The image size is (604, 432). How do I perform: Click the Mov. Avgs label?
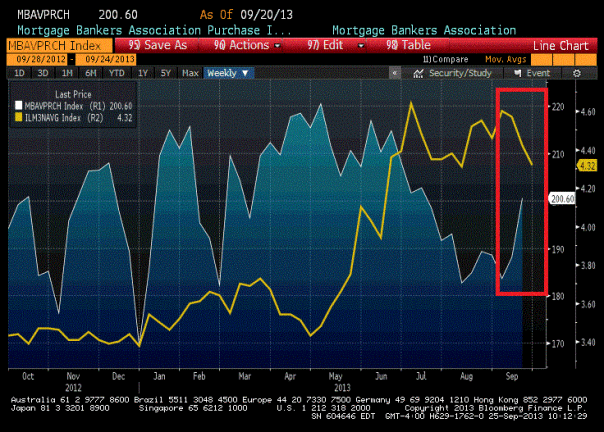click(505, 59)
